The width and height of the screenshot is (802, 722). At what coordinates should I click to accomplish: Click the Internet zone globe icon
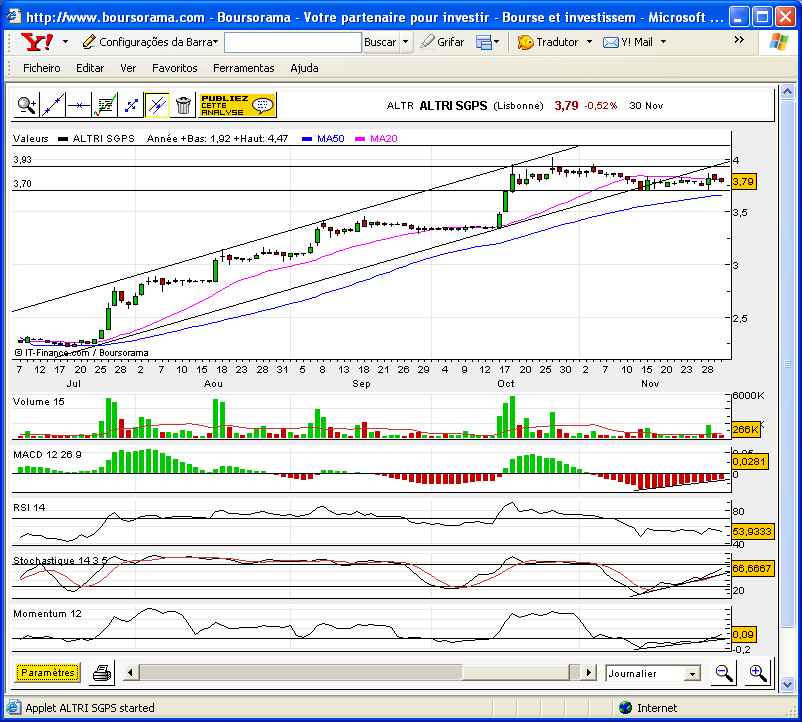tap(626, 708)
